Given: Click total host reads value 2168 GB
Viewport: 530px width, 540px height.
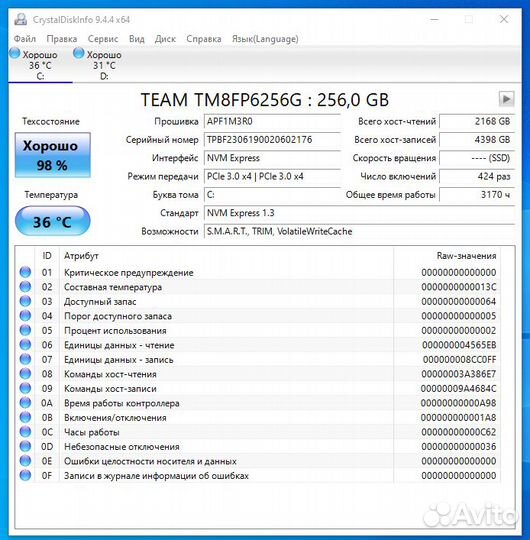Looking at the screenshot, I should pyautogui.click(x=477, y=121).
